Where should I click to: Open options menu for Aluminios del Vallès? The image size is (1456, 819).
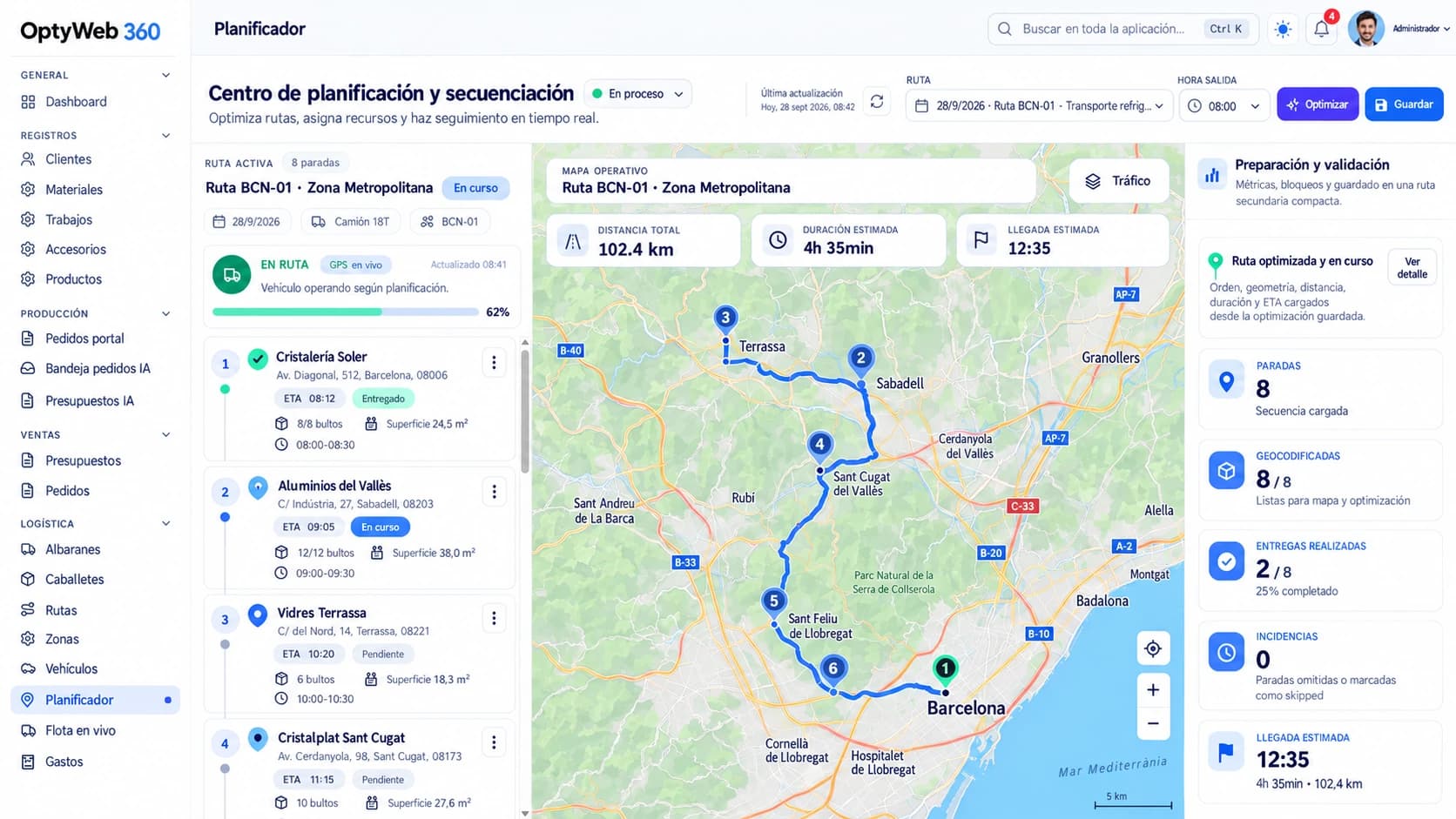[494, 492]
